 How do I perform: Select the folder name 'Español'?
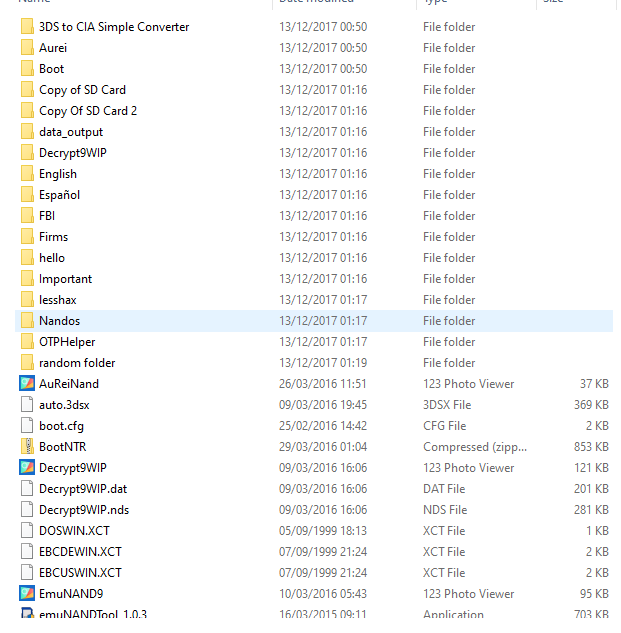pyautogui.click(x=59, y=195)
